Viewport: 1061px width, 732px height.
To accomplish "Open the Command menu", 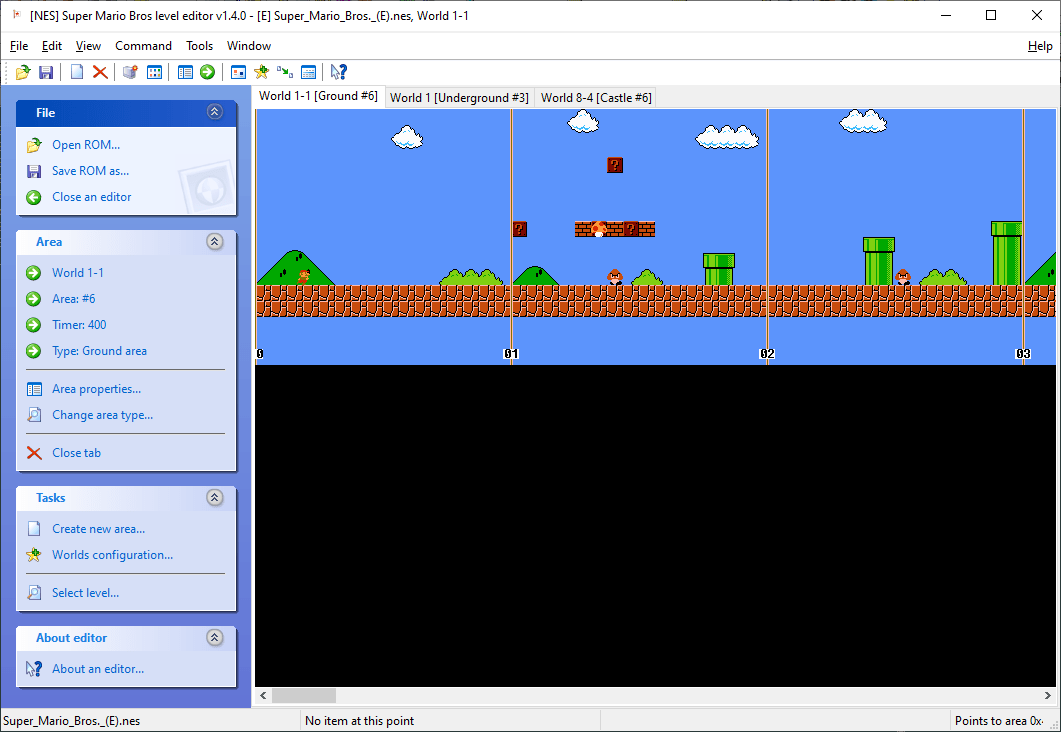I will (x=143, y=45).
